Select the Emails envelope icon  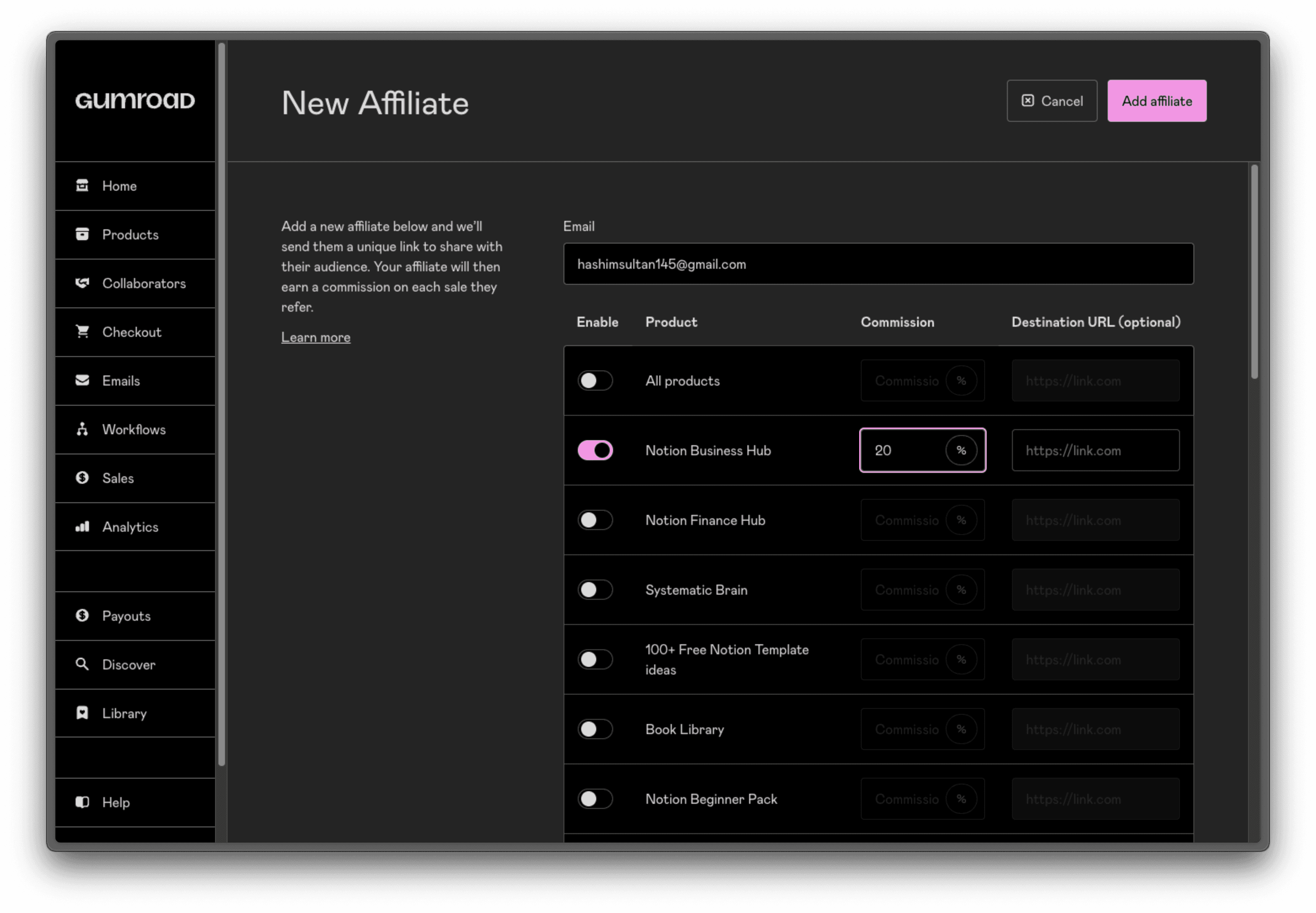coord(82,380)
